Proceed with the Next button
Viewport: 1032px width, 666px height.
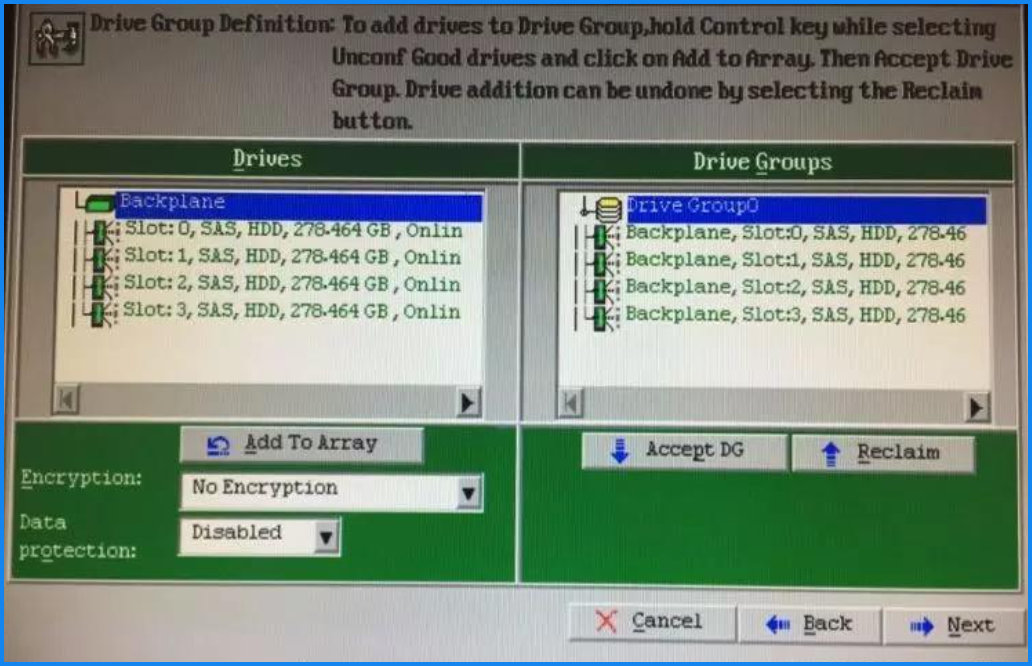tap(954, 626)
